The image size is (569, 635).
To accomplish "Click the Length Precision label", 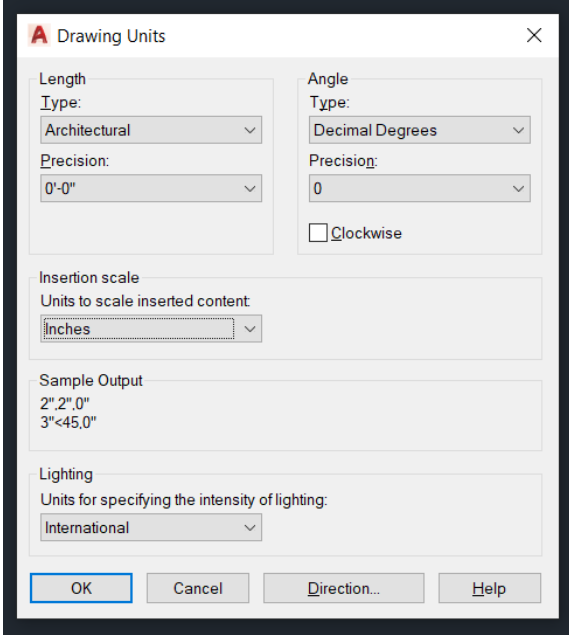I will (x=75, y=161).
